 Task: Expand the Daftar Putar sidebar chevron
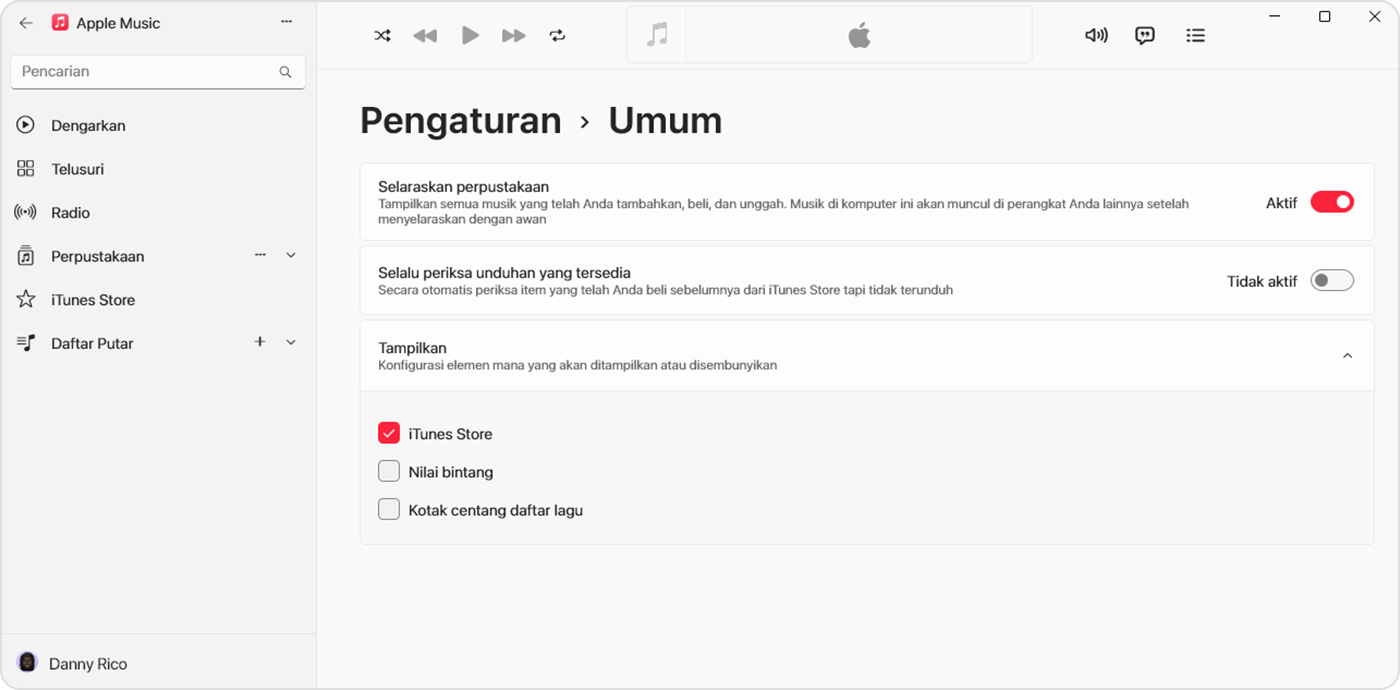click(291, 343)
